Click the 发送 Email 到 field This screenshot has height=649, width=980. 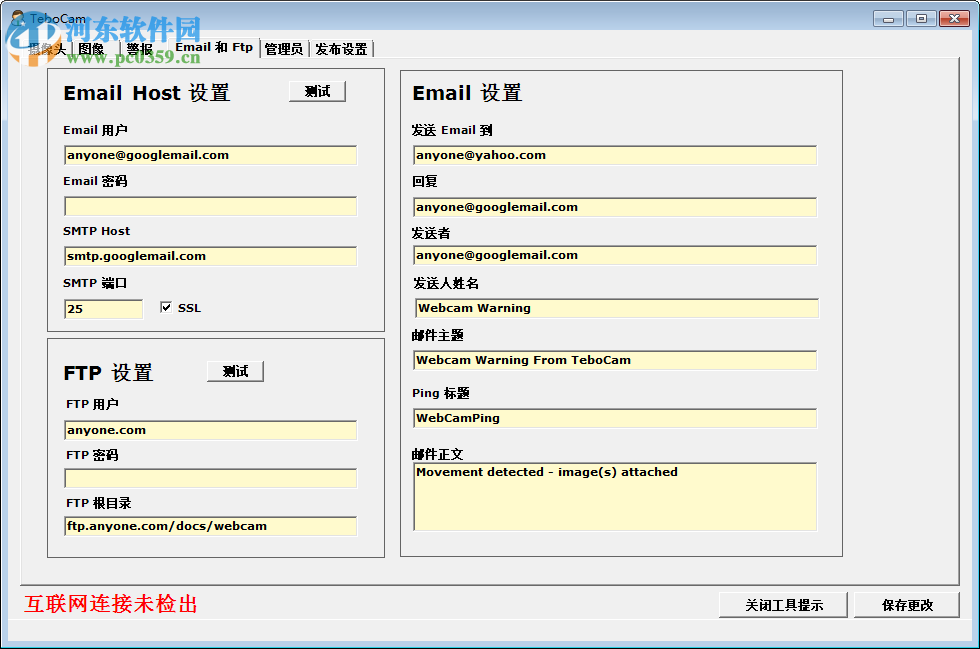615,155
